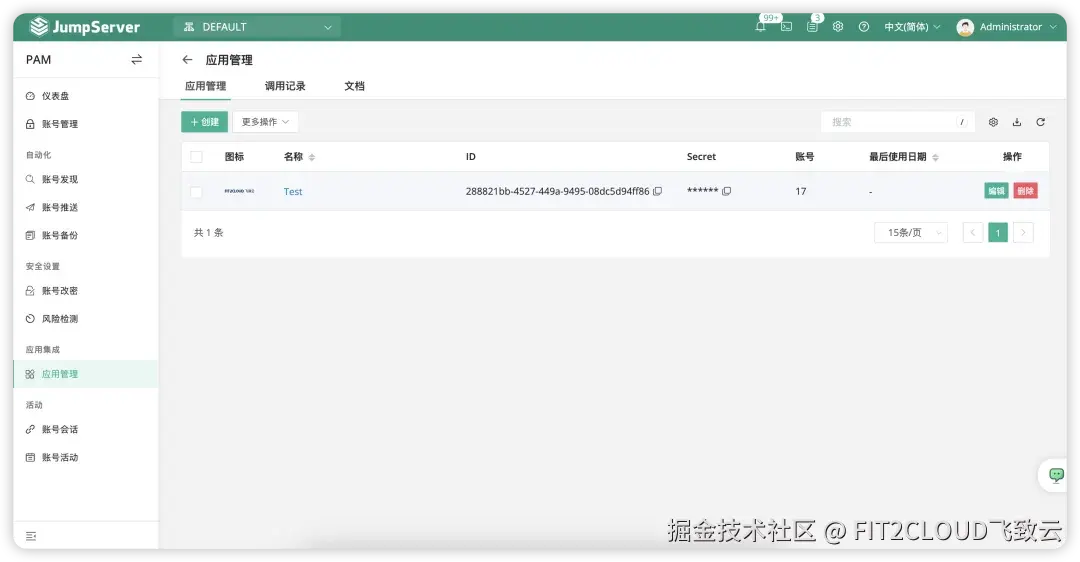Collapse the sidebar menu icon
The width and height of the screenshot is (1080, 562).
click(31, 537)
